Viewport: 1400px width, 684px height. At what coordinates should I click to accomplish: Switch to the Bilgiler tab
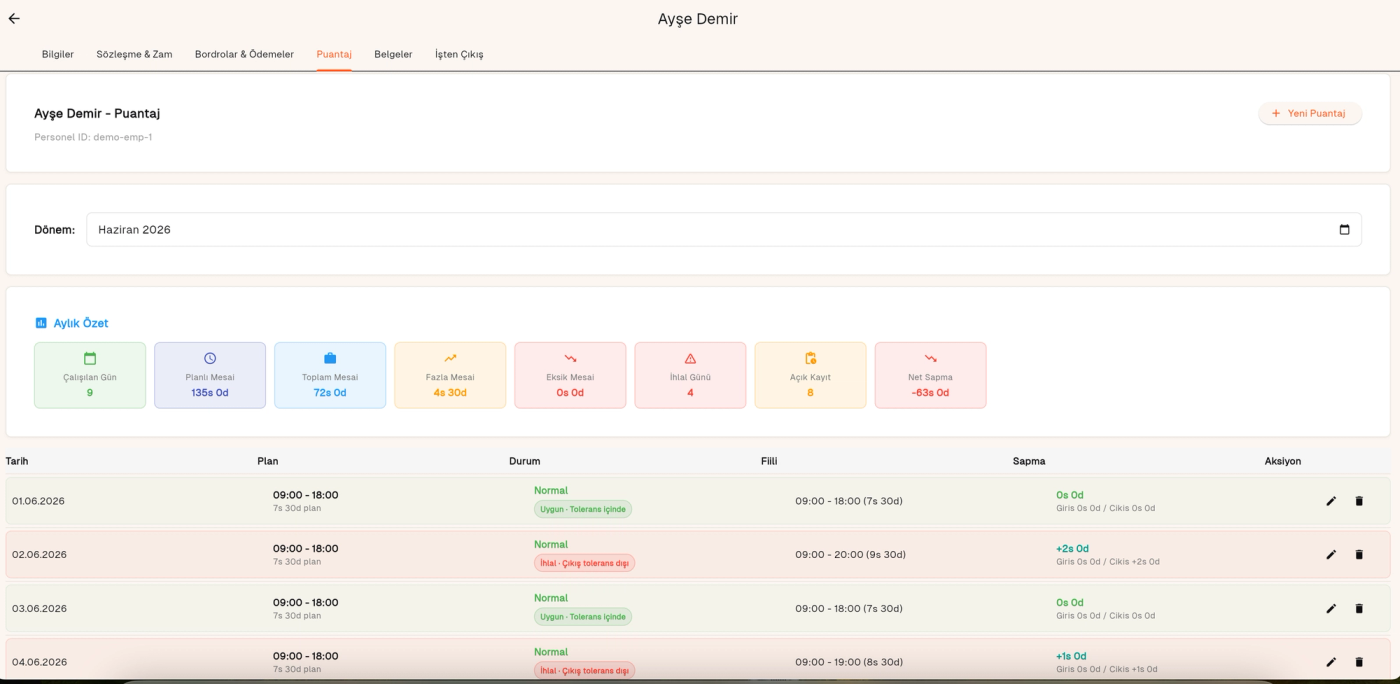click(x=58, y=54)
